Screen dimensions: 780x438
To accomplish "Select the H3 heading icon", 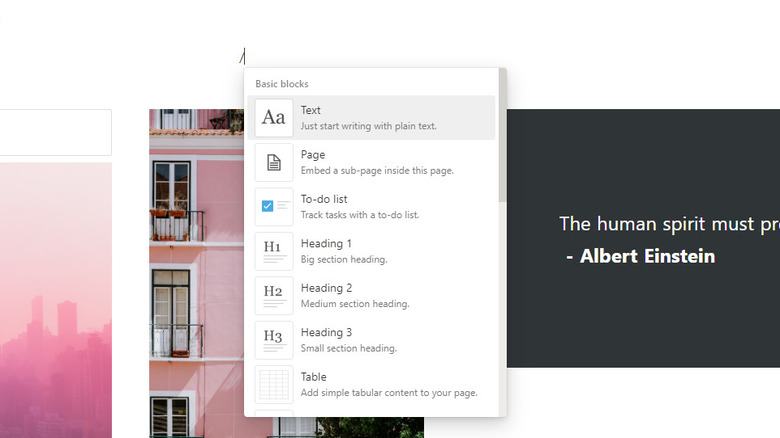I will pos(273,339).
